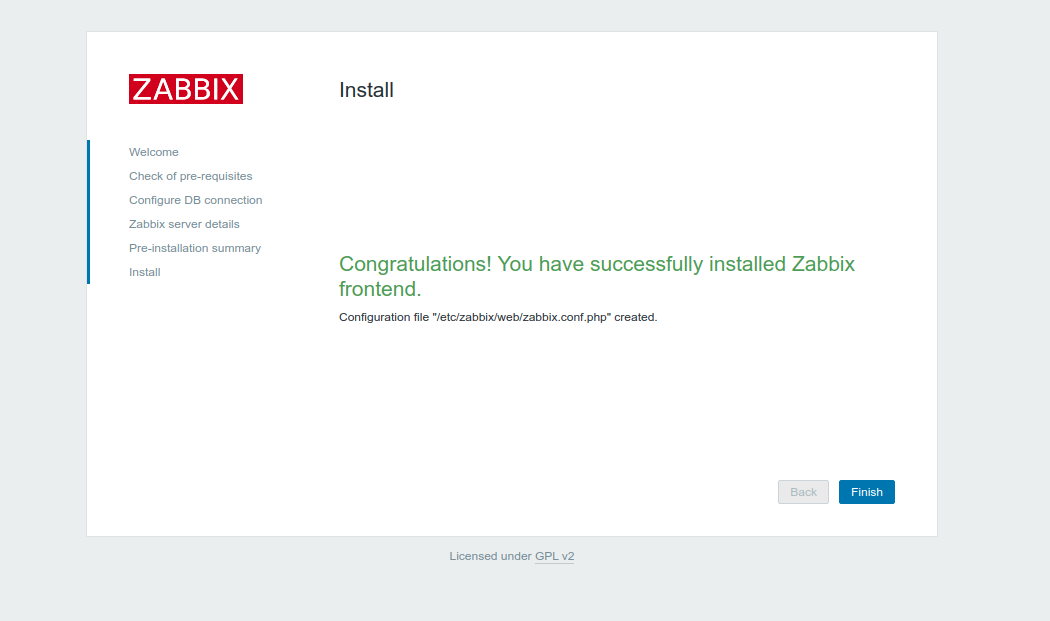This screenshot has height=621, width=1050.
Task: Click the word frontend. in the green message
Action: (380, 289)
